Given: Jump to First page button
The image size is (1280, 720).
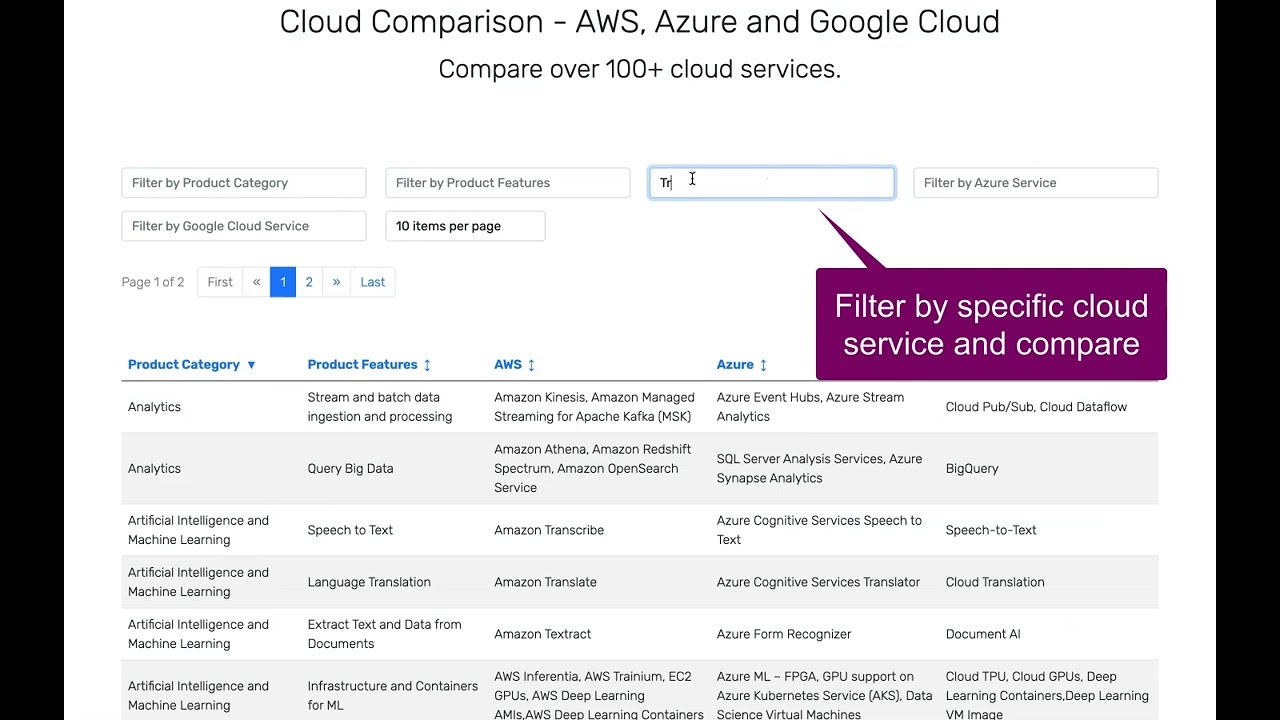Looking at the screenshot, I should click(220, 282).
